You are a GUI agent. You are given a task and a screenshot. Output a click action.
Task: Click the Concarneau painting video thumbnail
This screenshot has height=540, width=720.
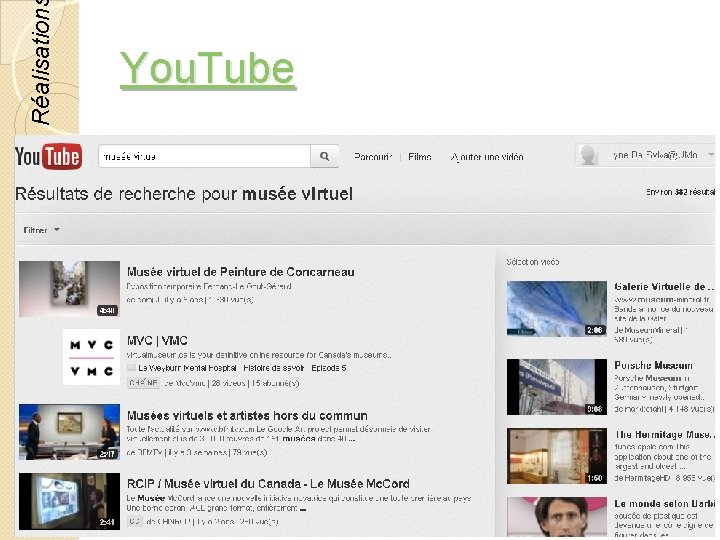tap(69, 289)
